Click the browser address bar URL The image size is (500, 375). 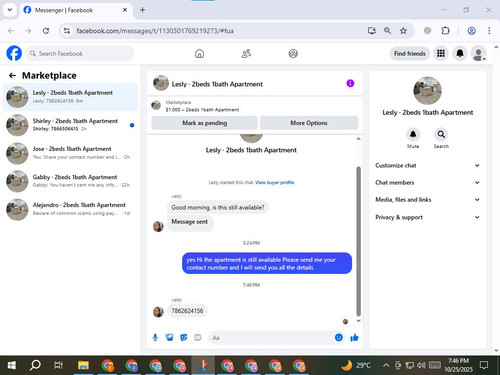click(155, 31)
